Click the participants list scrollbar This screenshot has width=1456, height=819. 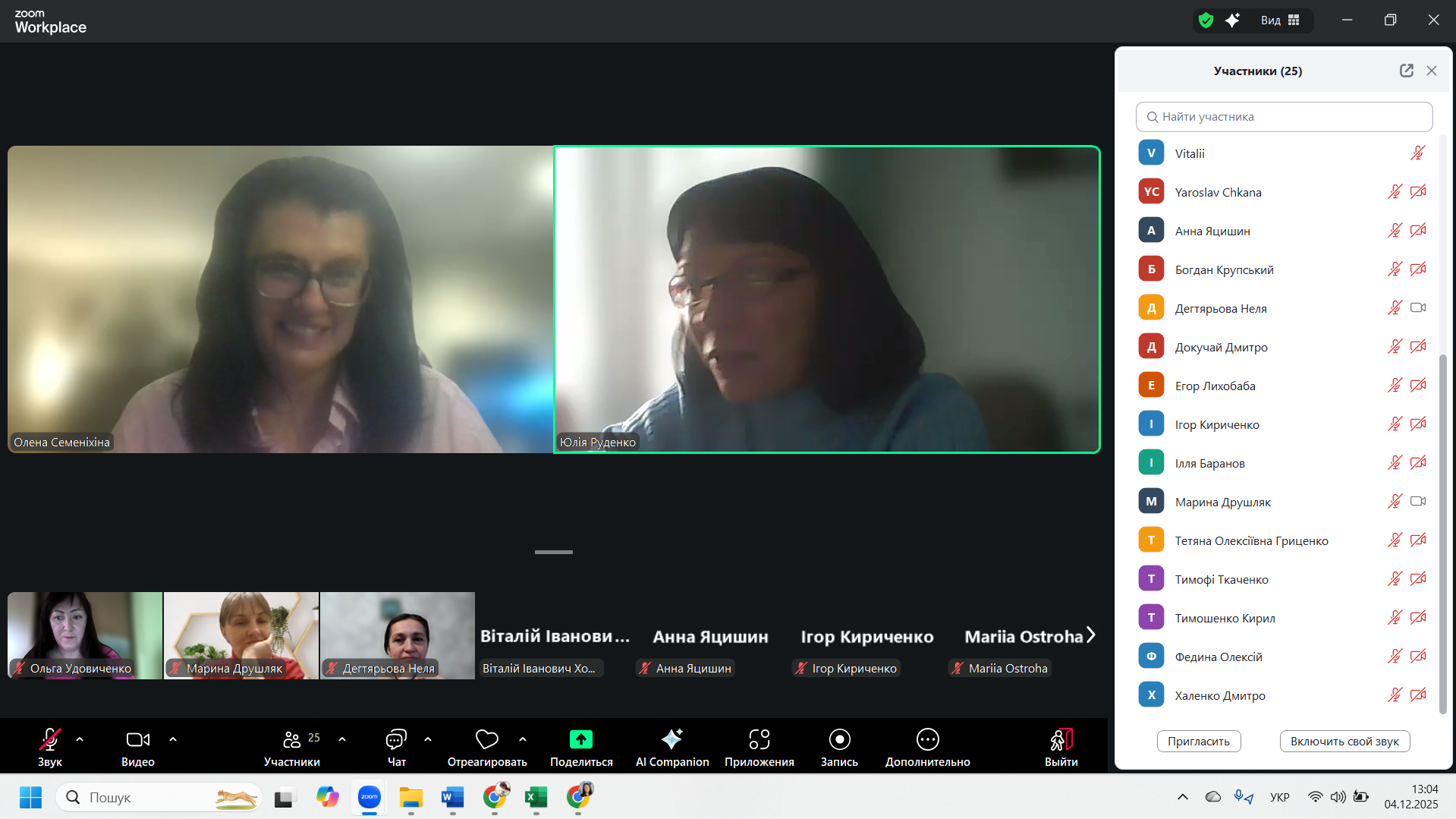point(1442,531)
